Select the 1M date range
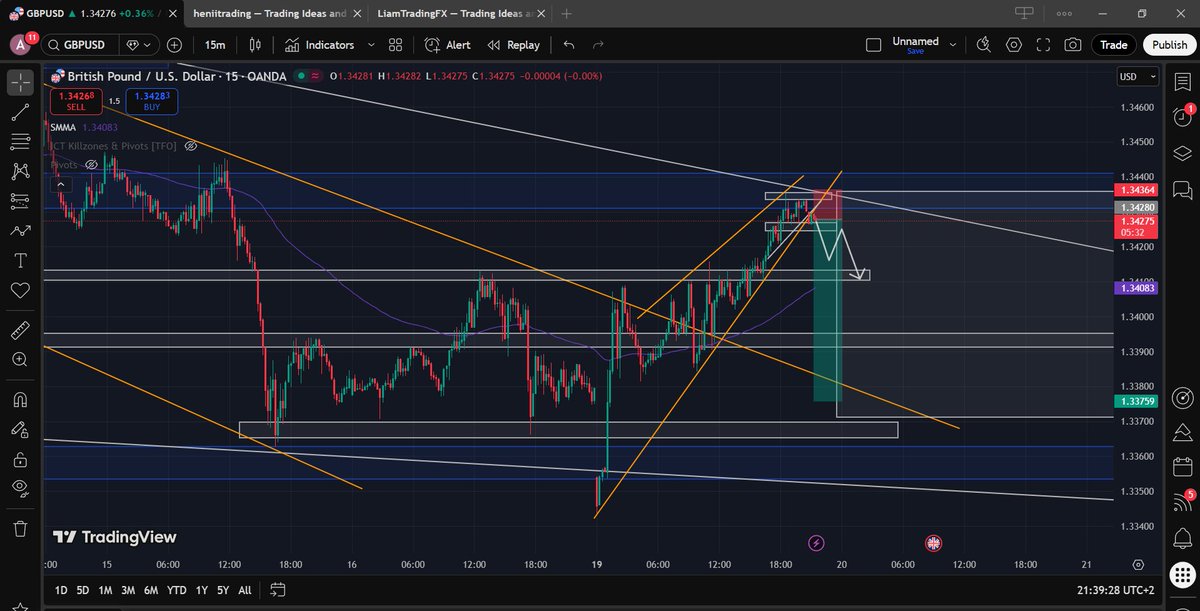The image size is (1200, 611). [x=105, y=590]
